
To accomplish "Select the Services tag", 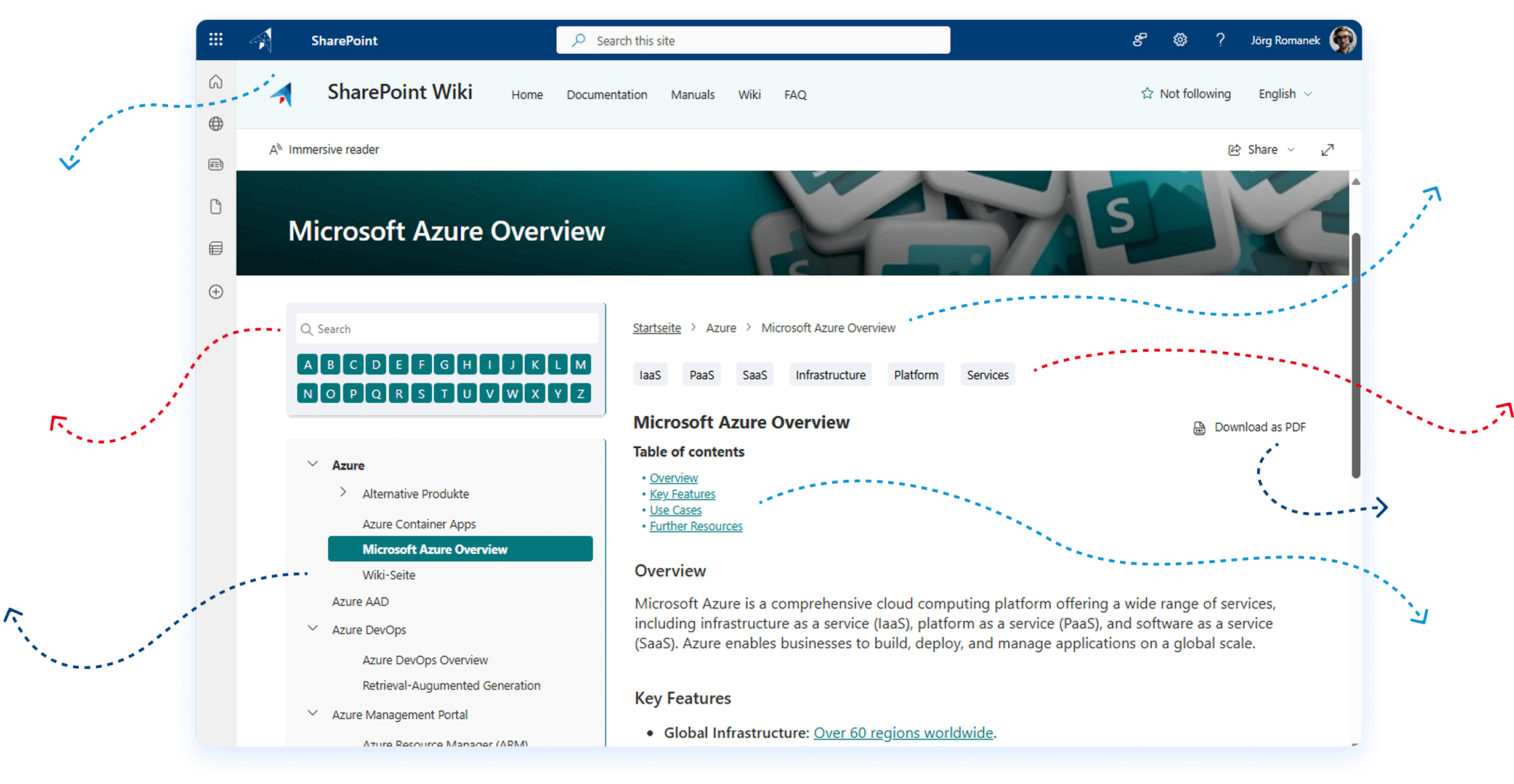I will click(x=987, y=375).
